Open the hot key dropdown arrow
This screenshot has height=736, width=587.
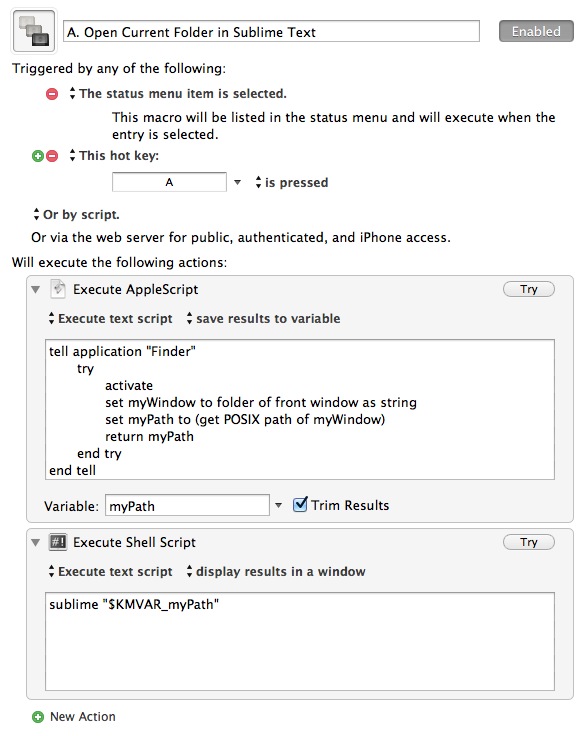pyautogui.click(x=237, y=182)
